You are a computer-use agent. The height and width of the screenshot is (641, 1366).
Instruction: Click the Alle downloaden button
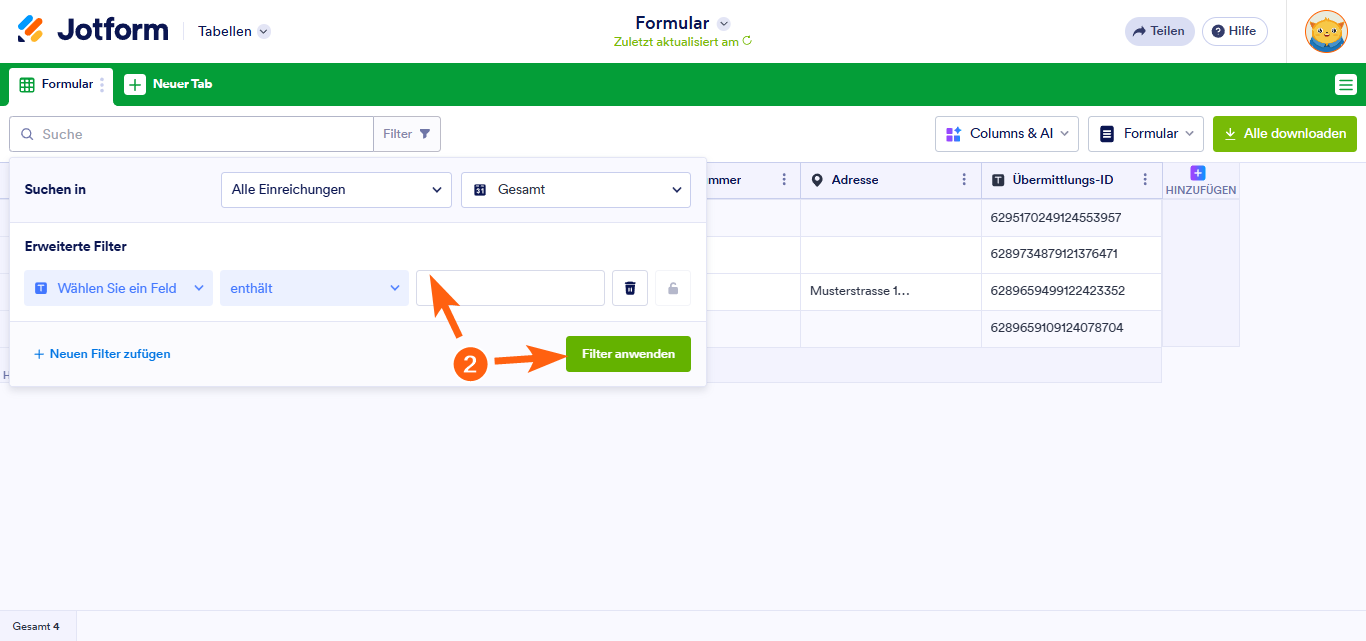point(1284,134)
